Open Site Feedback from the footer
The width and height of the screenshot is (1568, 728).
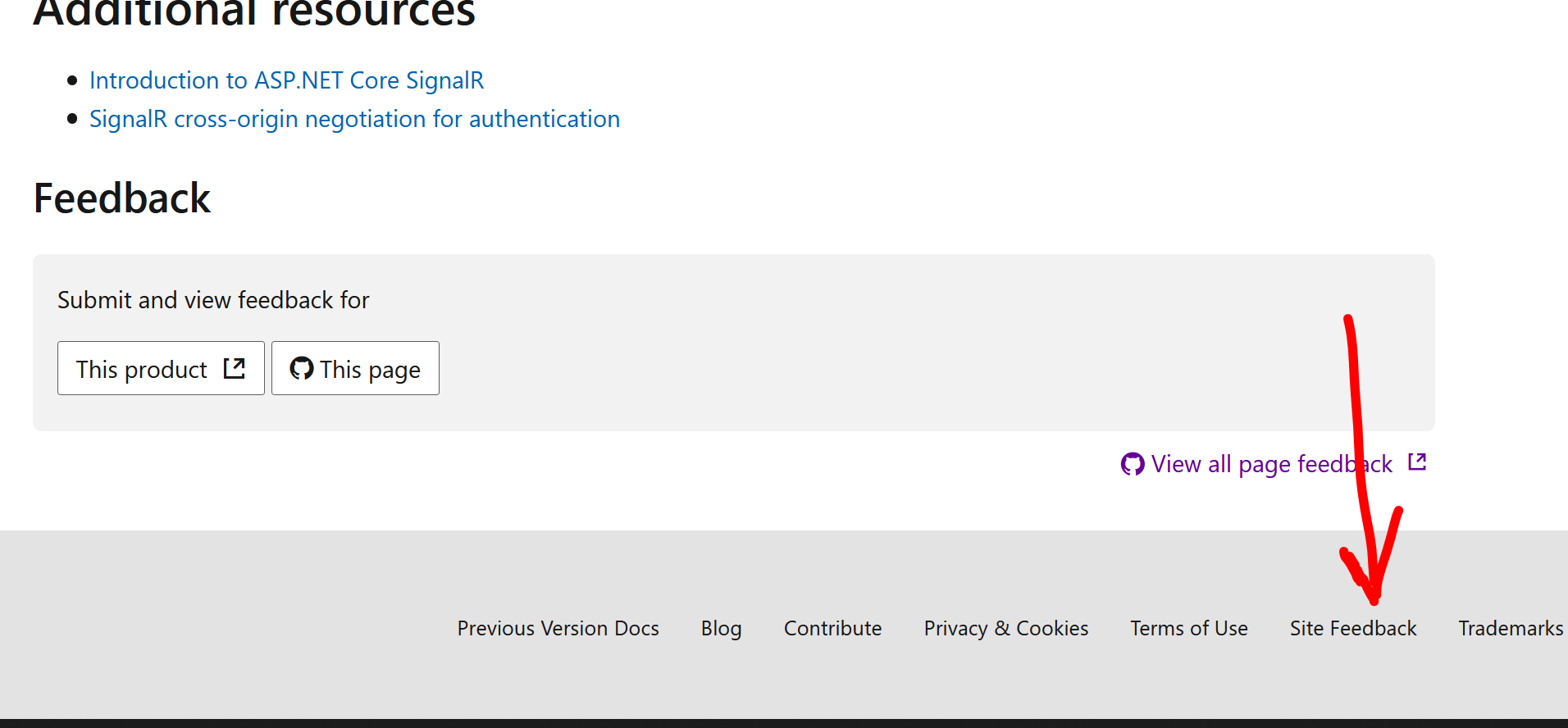click(x=1353, y=628)
